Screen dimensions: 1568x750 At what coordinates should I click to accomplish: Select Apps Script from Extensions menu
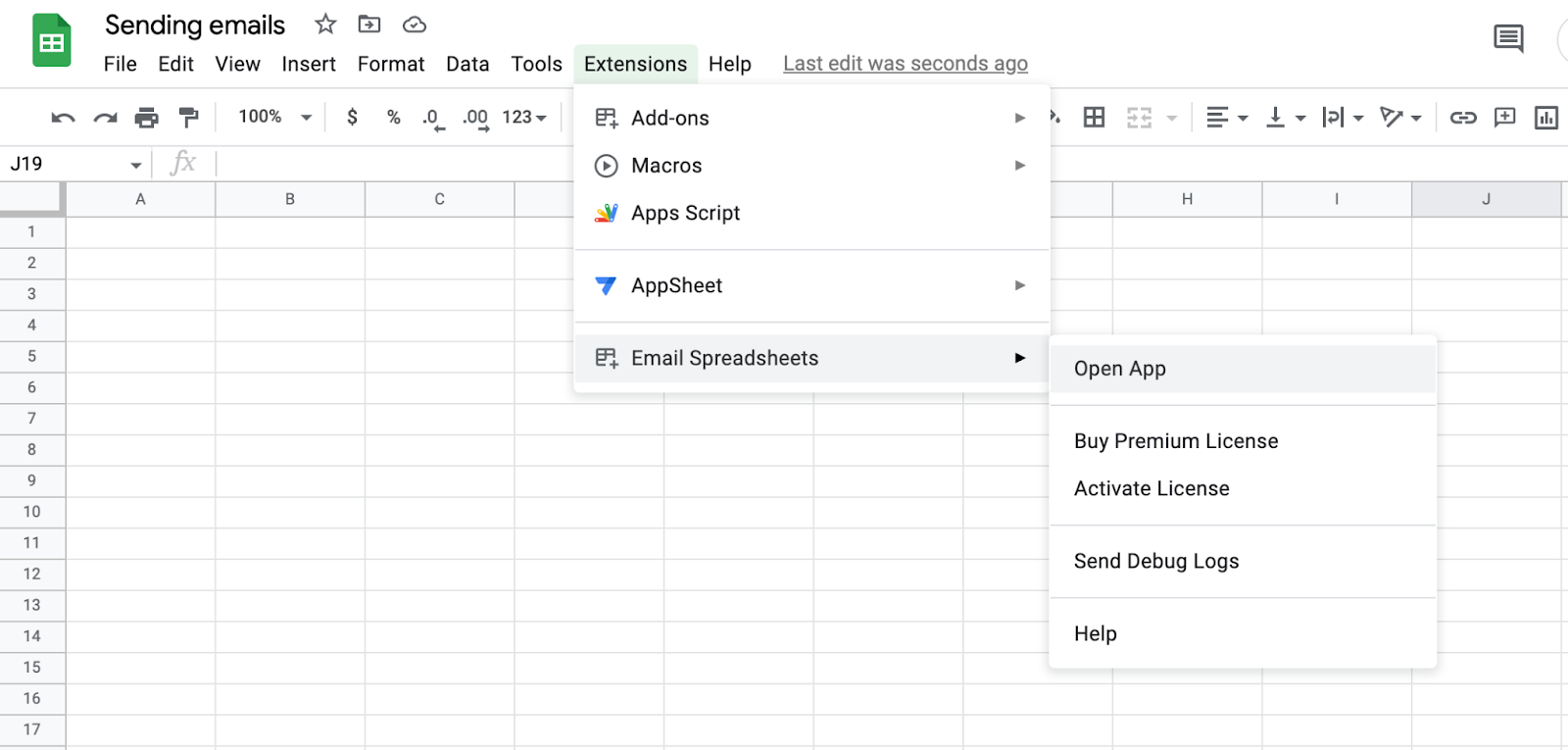[x=811, y=213]
